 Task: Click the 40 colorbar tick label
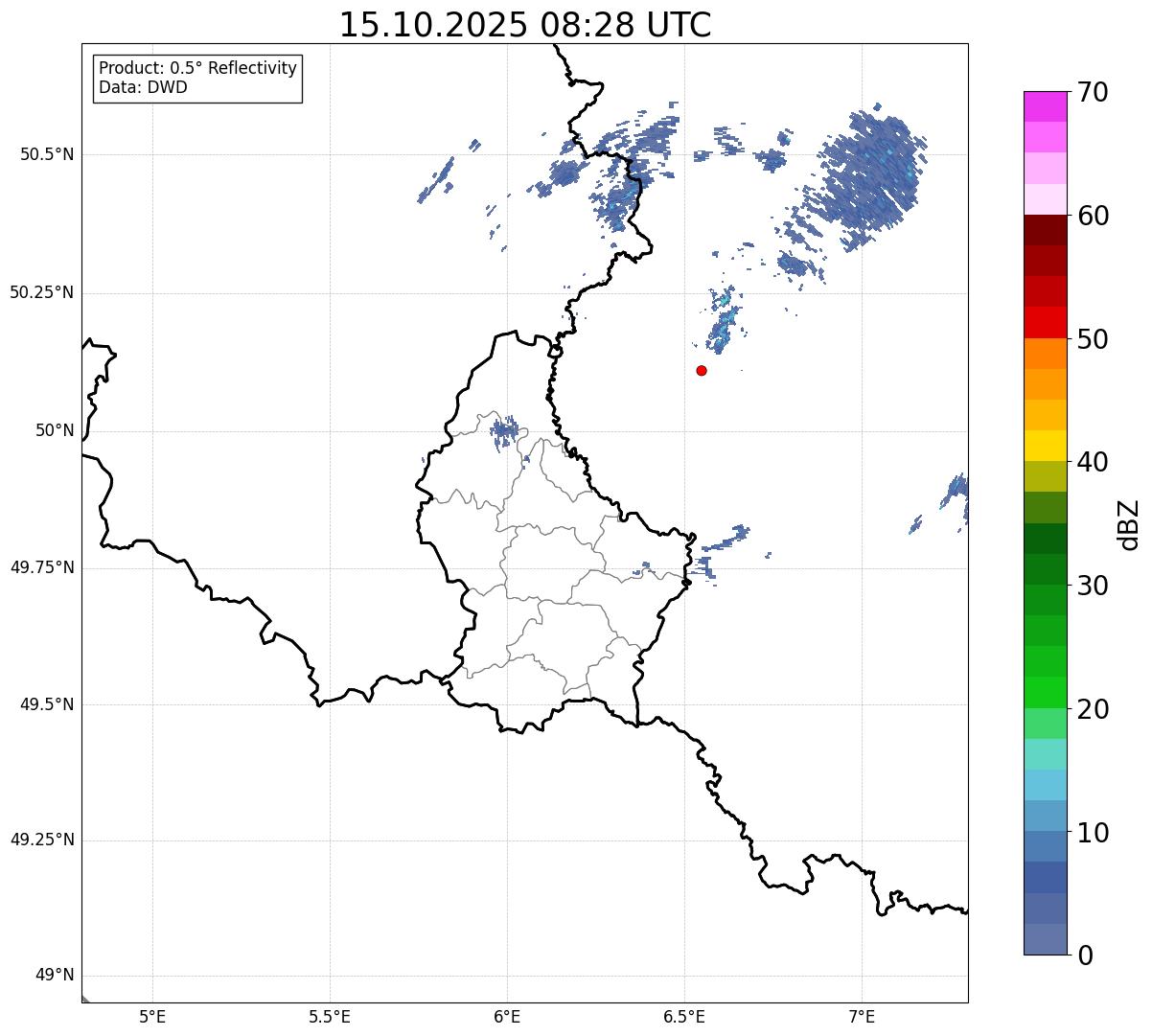[1093, 462]
